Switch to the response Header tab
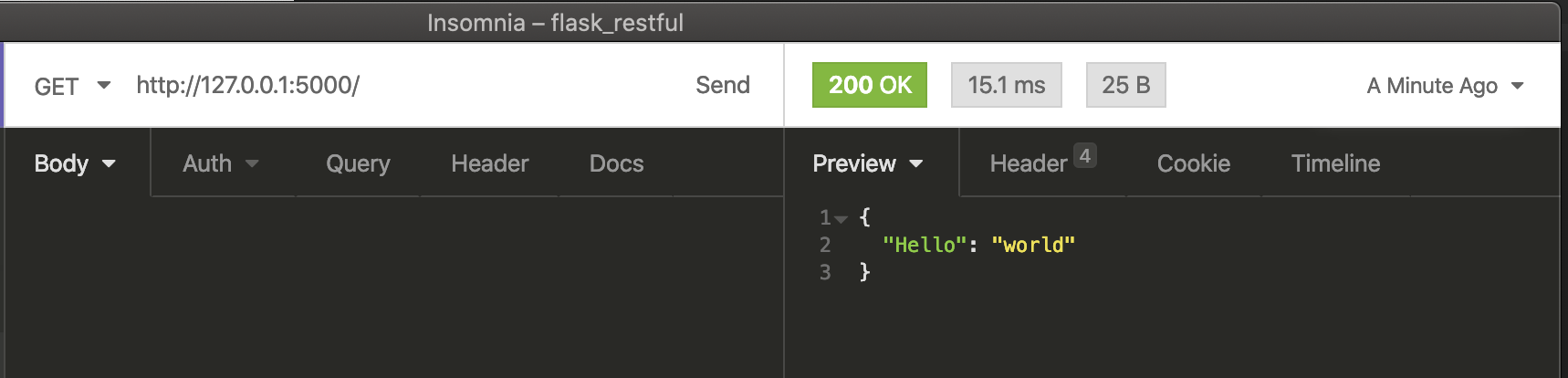The width and height of the screenshot is (1568, 378). pyautogui.click(x=1028, y=163)
